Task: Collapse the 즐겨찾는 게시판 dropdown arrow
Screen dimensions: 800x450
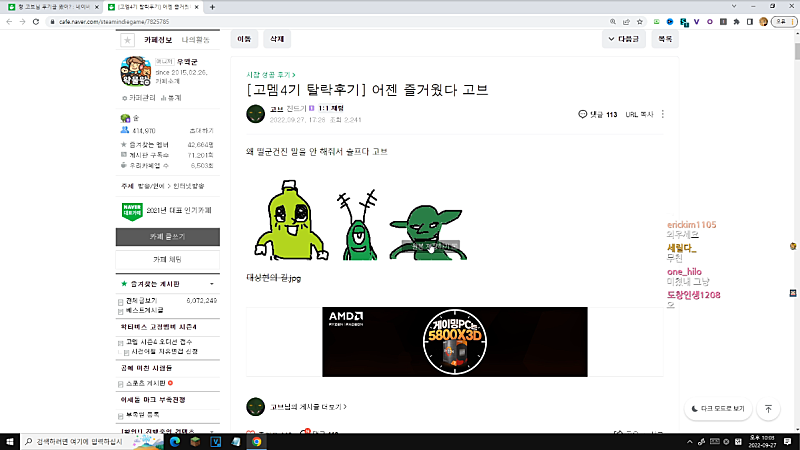Action: tap(212, 284)
